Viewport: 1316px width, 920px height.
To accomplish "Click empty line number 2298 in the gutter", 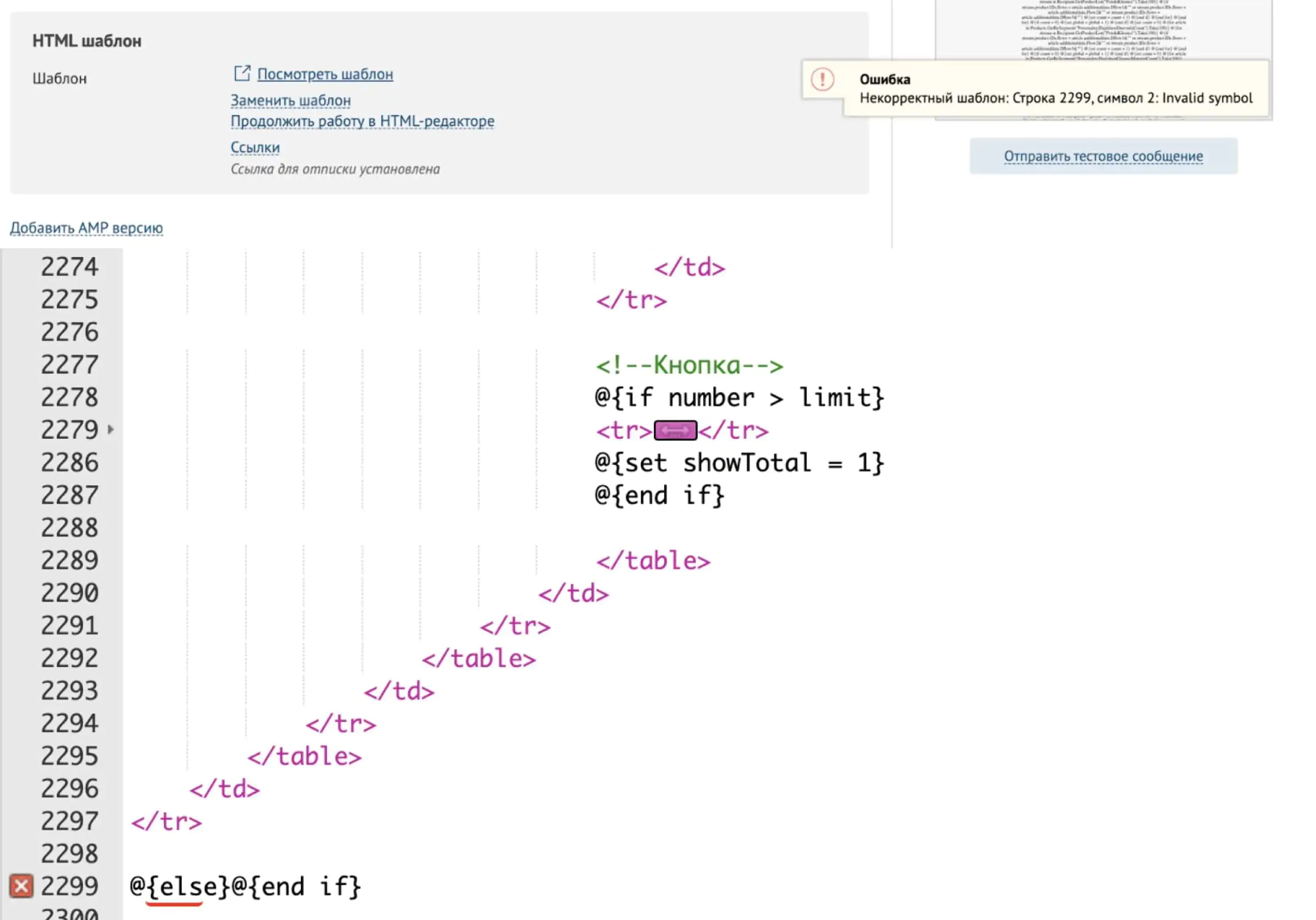I will pyautogui.click(x=69, y=854).
